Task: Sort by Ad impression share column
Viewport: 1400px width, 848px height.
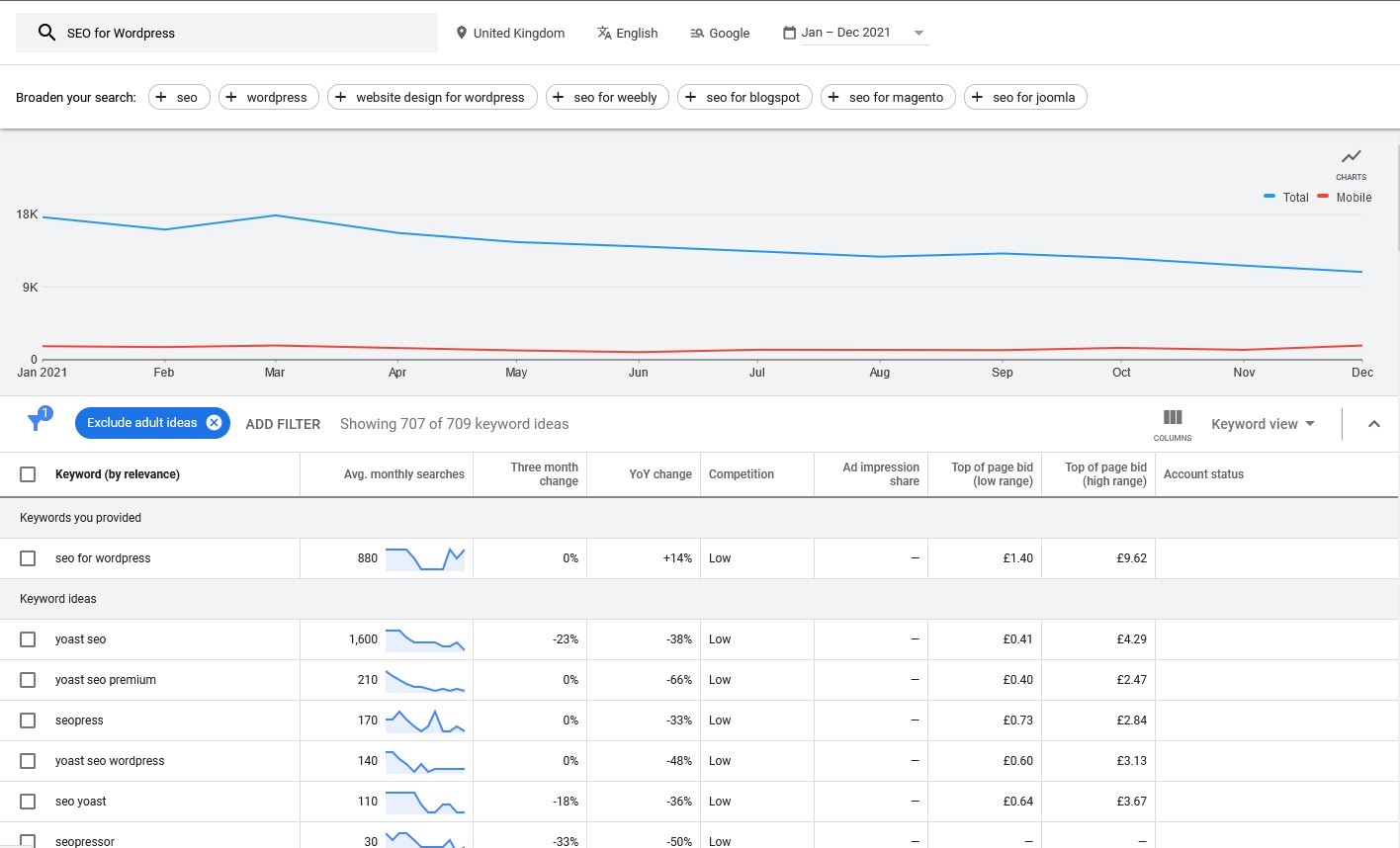Action: 881,474
